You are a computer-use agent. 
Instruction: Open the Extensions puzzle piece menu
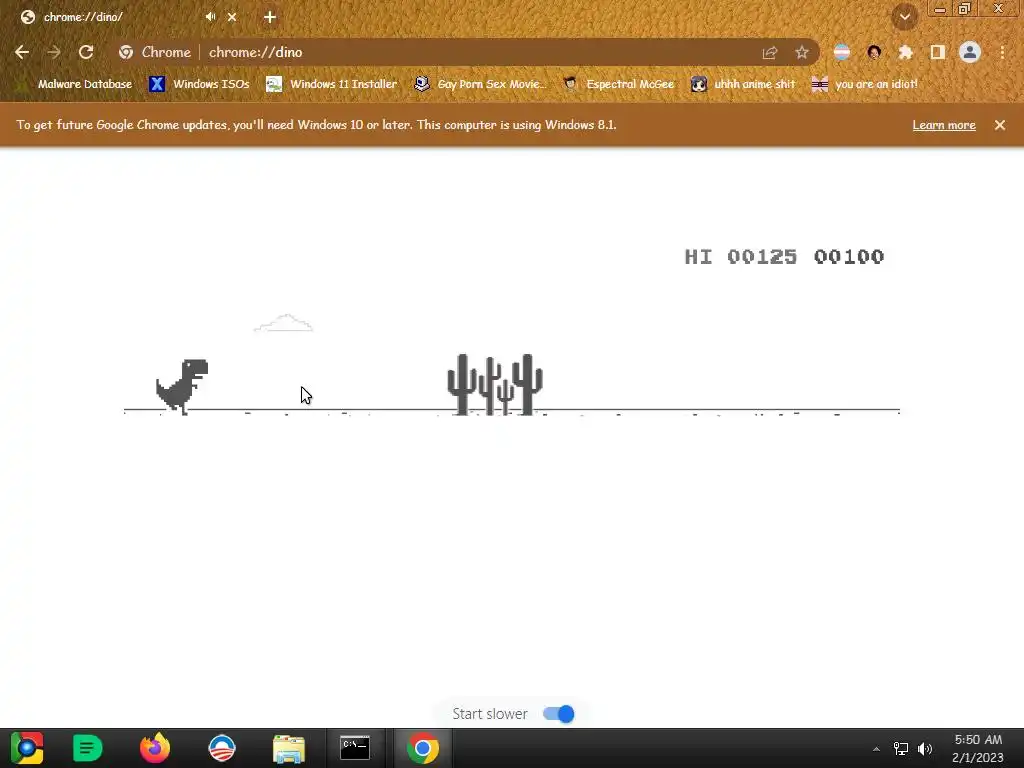click(905, 52)
